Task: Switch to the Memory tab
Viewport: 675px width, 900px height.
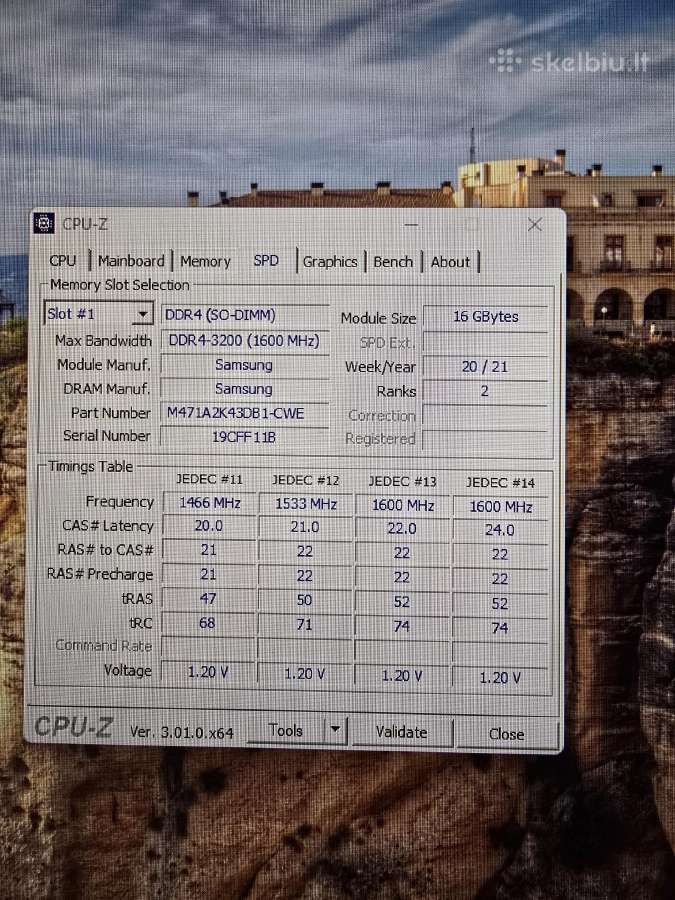Action: click(205, 262)
